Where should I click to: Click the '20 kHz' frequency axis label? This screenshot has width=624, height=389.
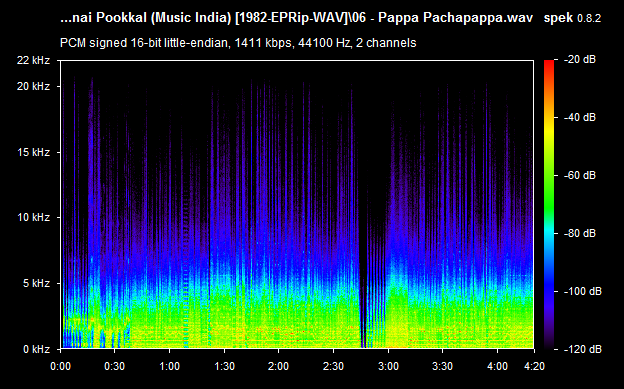[x=33, y=86]
